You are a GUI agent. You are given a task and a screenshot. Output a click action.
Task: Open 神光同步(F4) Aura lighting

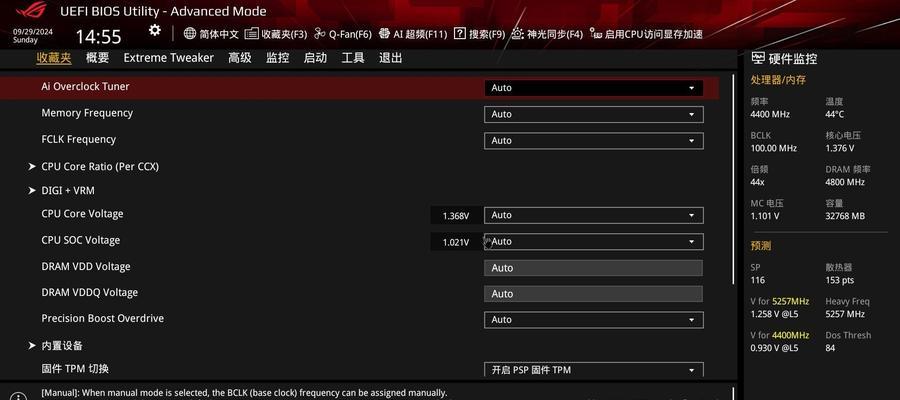(x=547, y=34)
